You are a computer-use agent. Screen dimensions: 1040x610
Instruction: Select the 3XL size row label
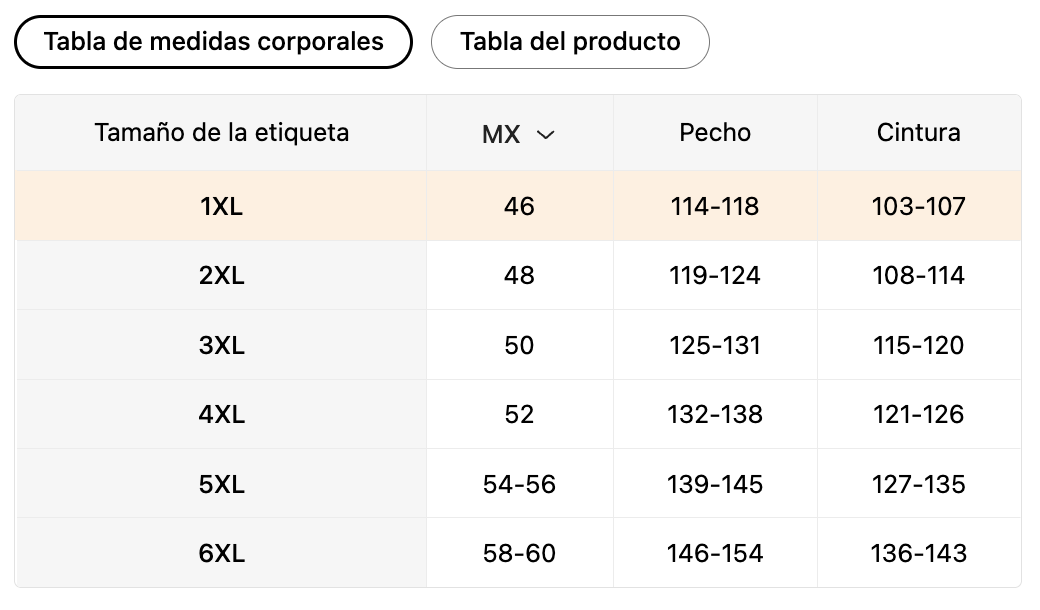pyautogui.click(x=222, y=345)
